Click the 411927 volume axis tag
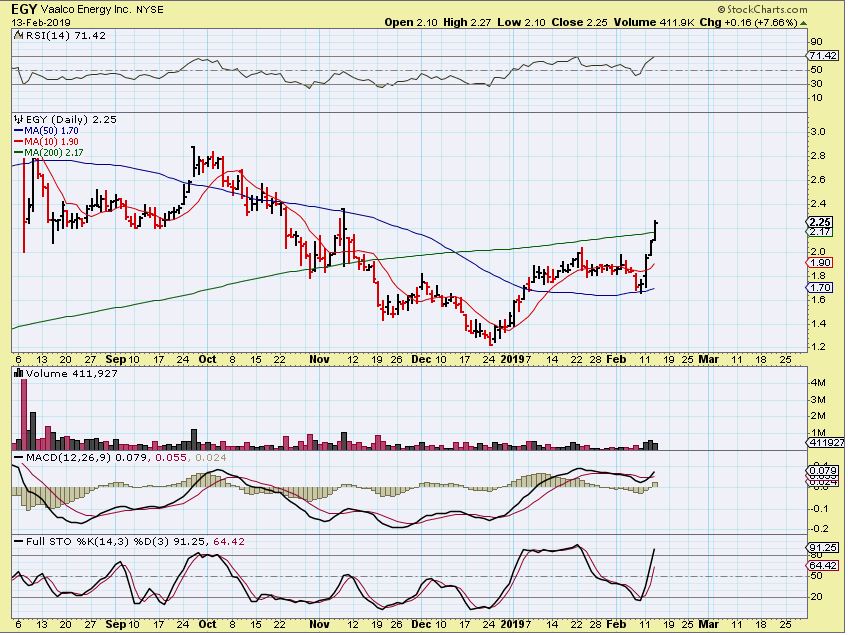Image resolution: width=848 pixels, height=635 pixels. (x=826, y=442)
